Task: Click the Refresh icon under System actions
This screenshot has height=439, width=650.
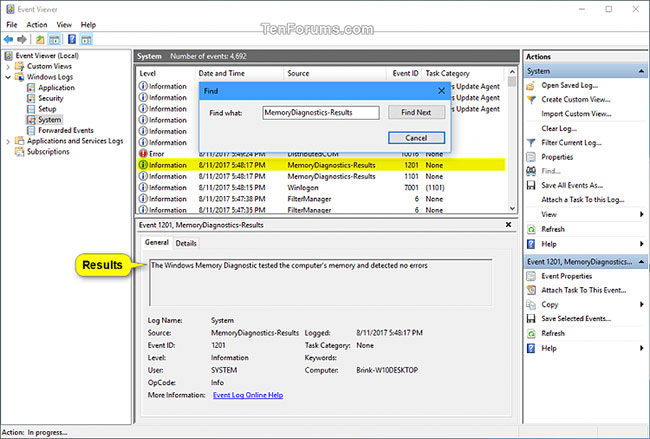Action: click(531, 229)
